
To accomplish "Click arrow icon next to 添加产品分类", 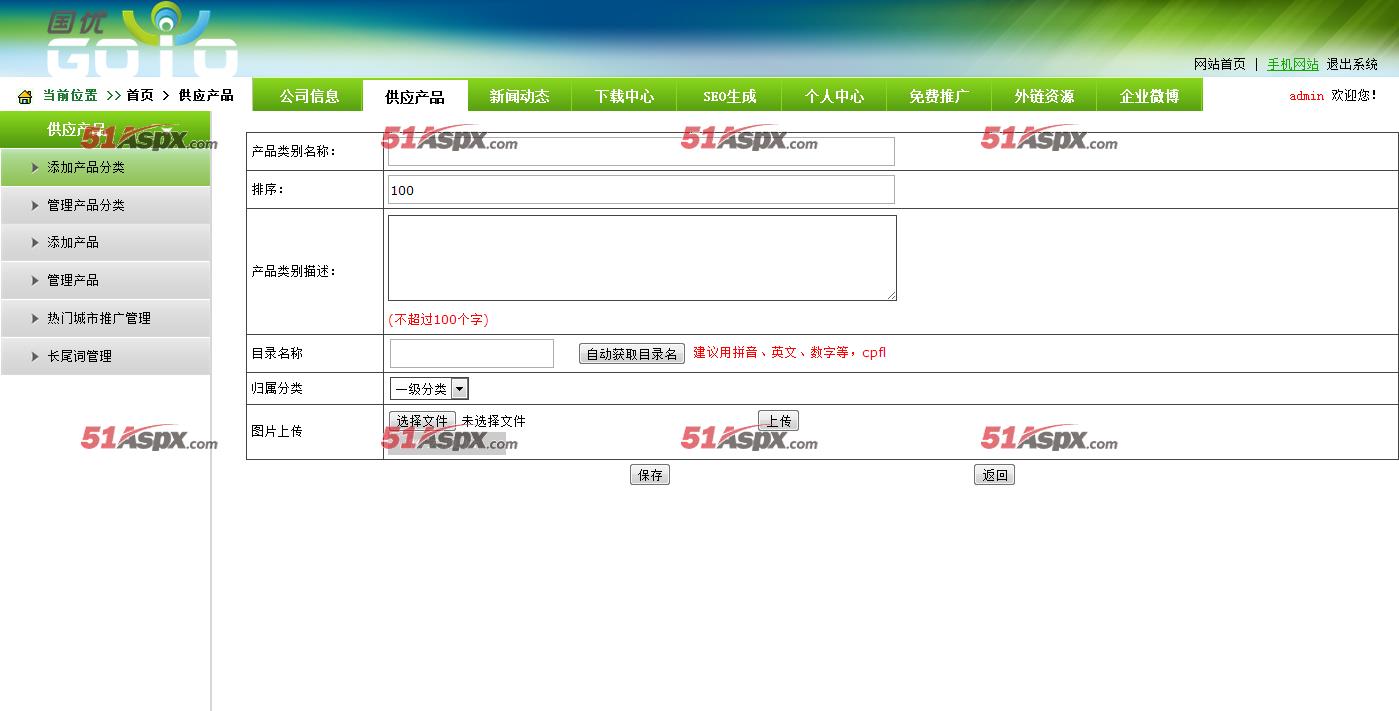I will (x=36, y=167).
